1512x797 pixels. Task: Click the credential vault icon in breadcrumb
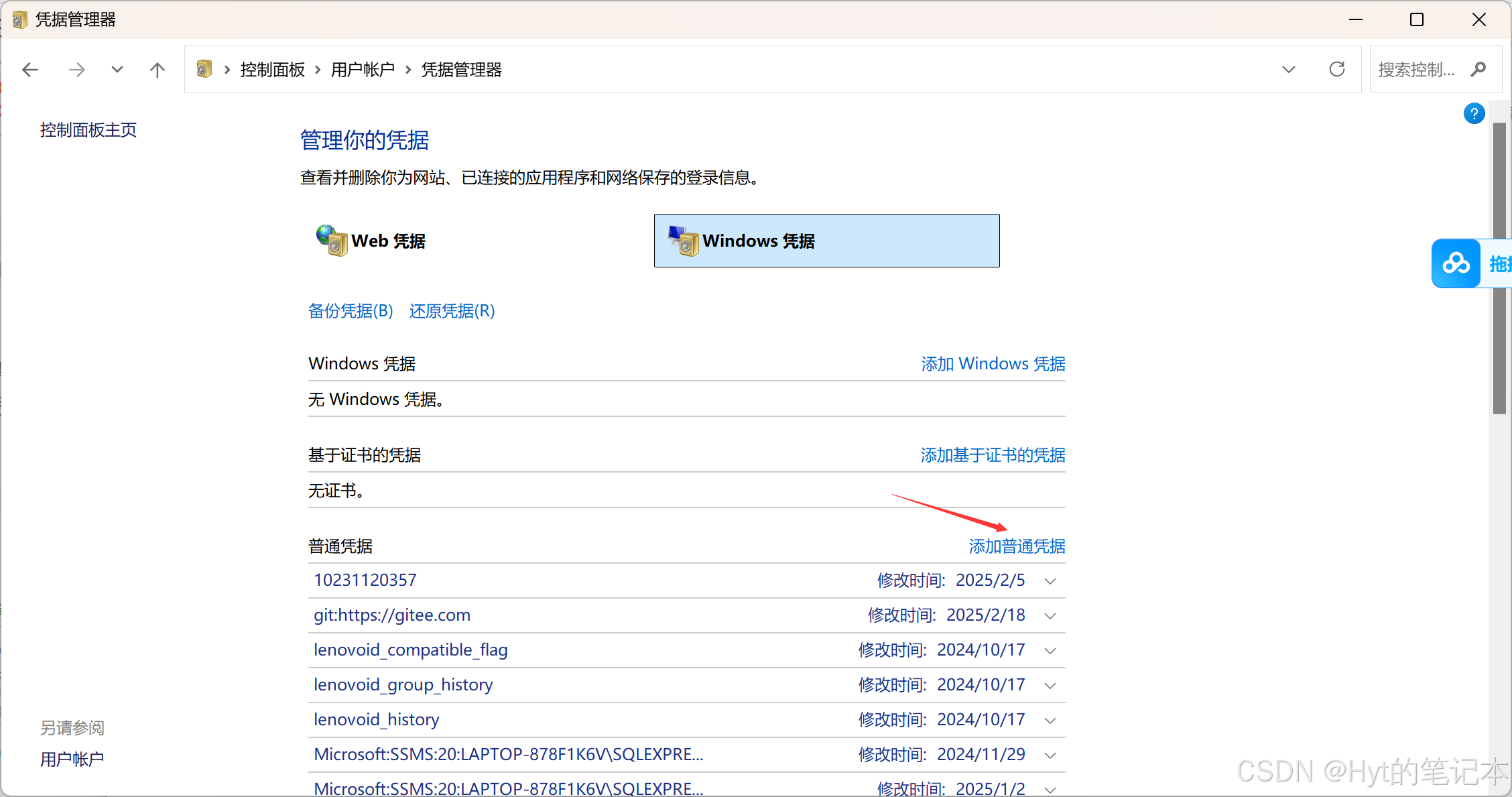(x=204, y=69)
